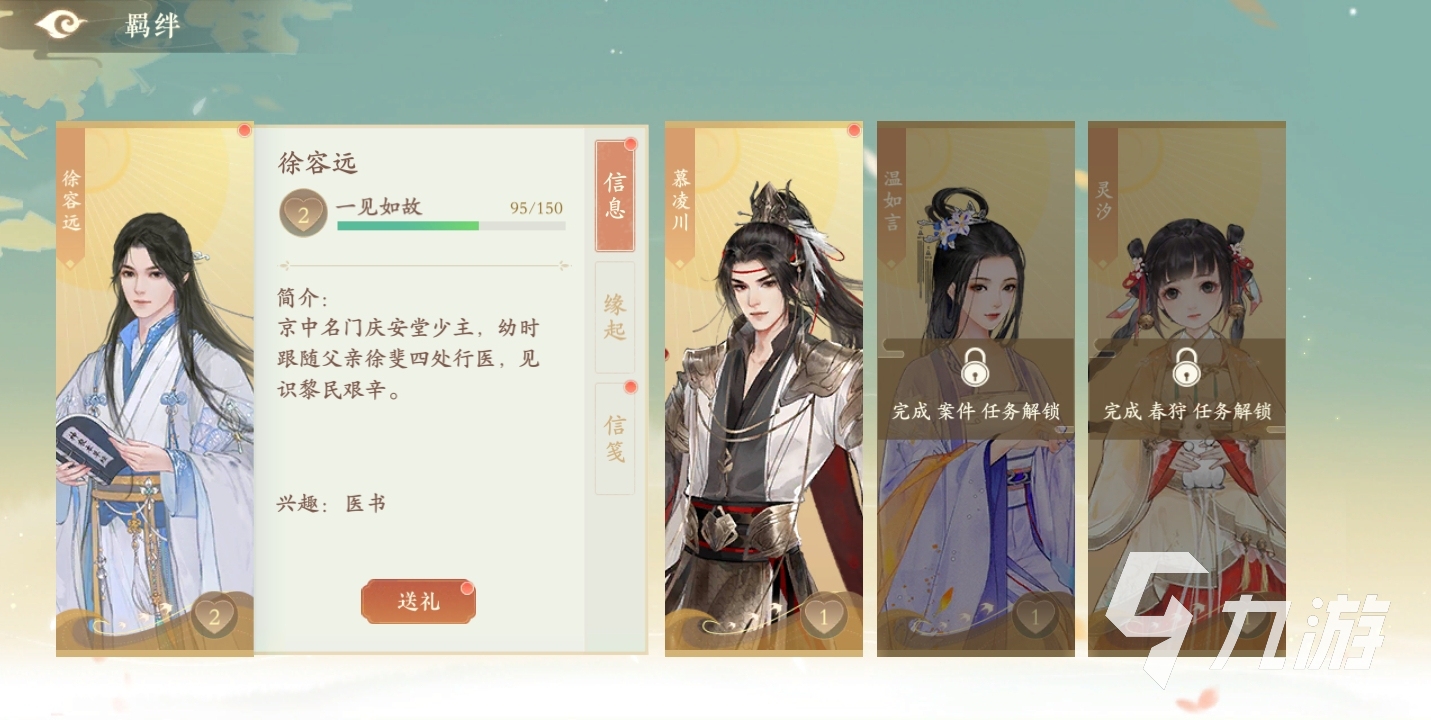Image resolution: width=1431 pixels, height=720 pixels.
Task: Click the lock icon on 灵汐's card
Action: click(x=1186, y=368)
